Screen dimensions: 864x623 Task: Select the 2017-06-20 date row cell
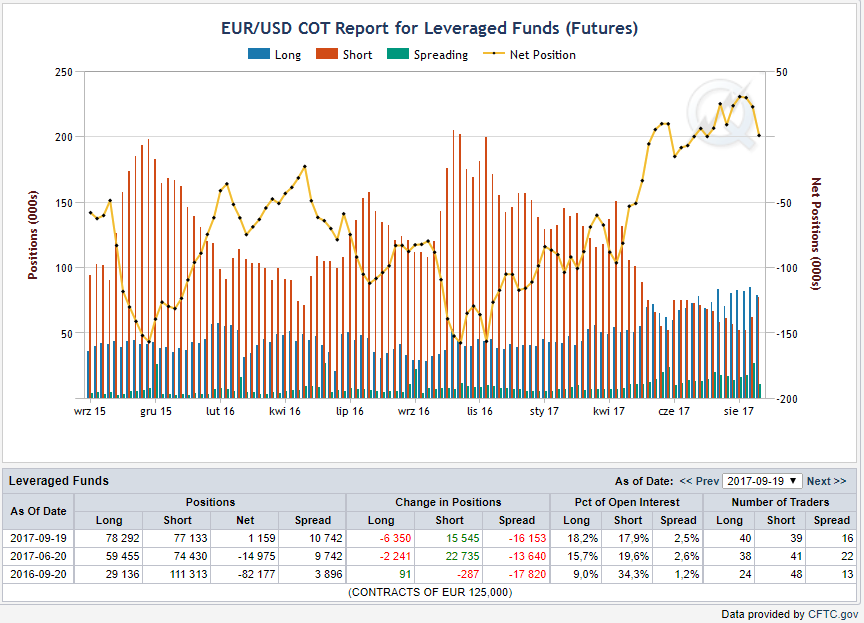pos(38,556)
